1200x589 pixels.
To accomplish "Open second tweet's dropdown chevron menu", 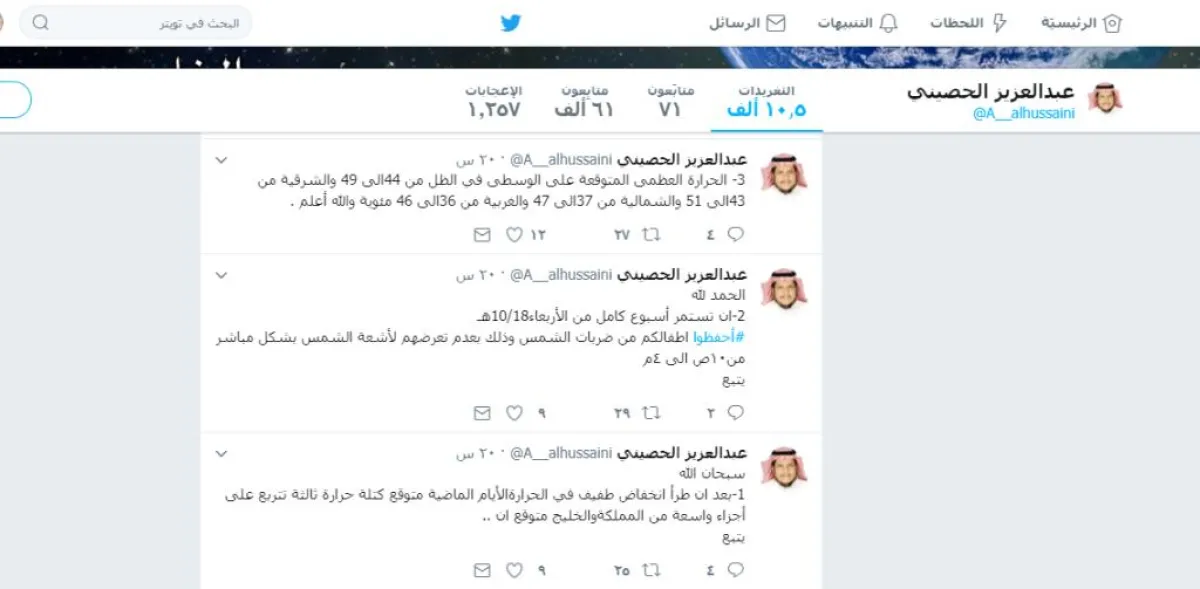I will 222,275.
